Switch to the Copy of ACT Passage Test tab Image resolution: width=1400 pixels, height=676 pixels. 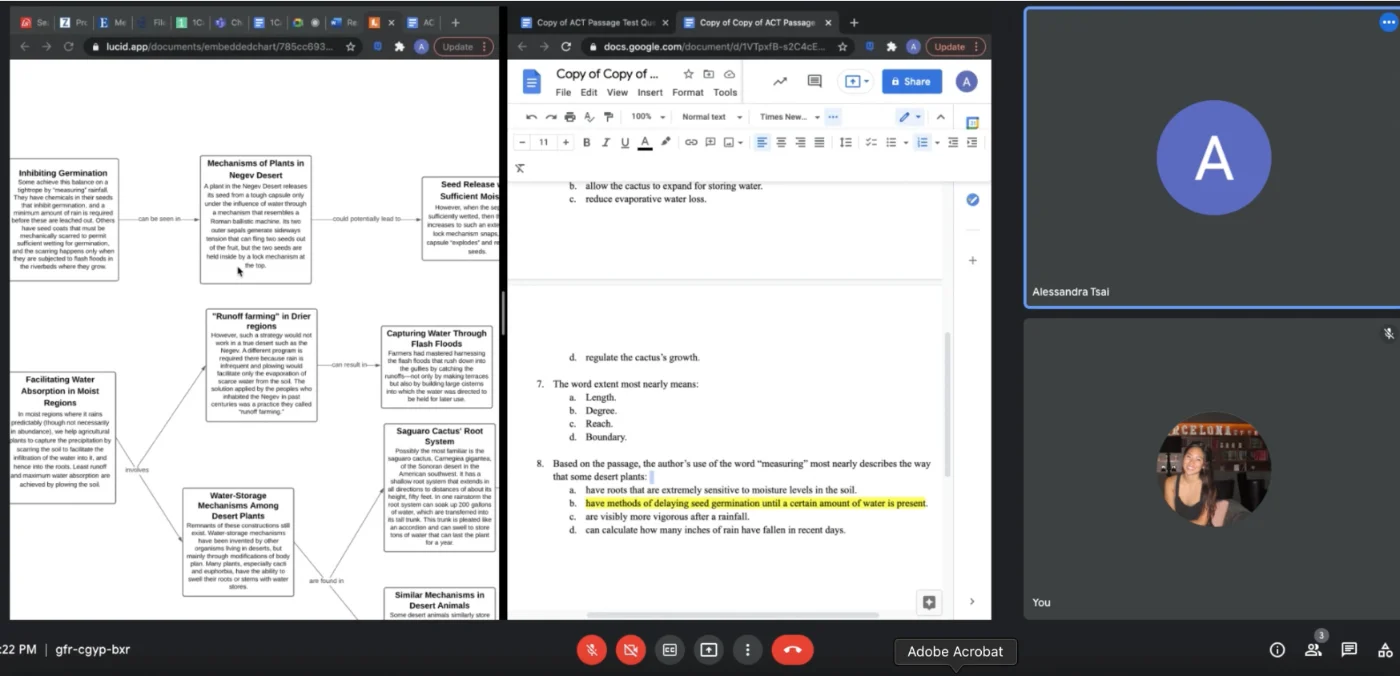594,22
